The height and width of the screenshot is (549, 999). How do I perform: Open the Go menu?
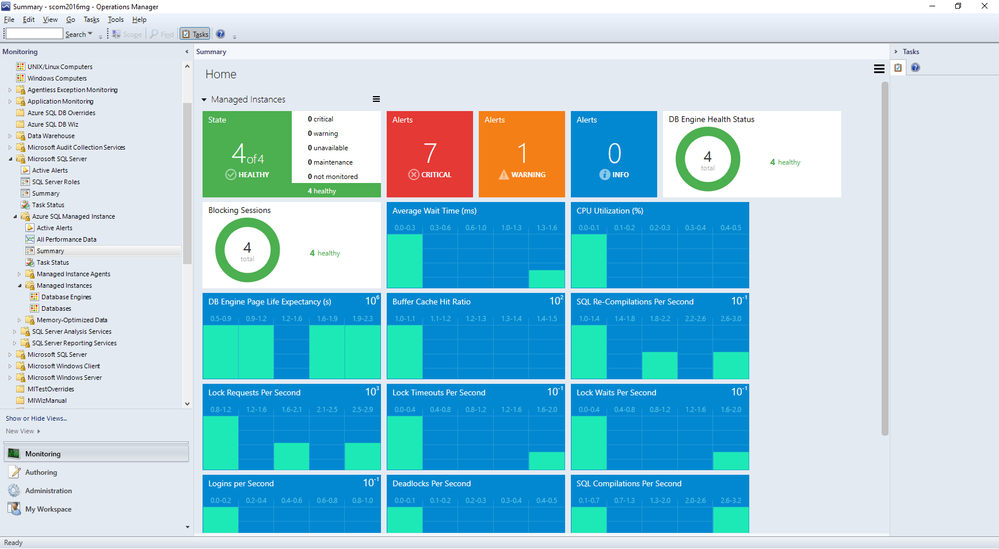[x=71, y=20]
